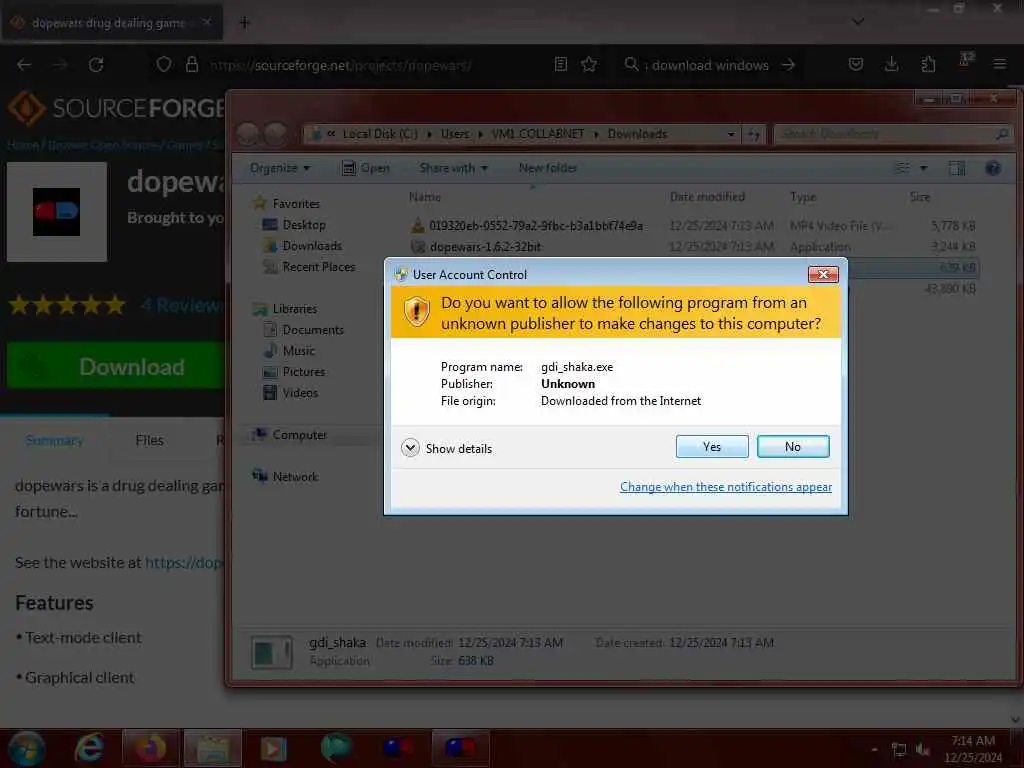Open Internet Explorer from taskbar
The height and width of the screenshot is (768, 1024).
(x=89, y=748)
